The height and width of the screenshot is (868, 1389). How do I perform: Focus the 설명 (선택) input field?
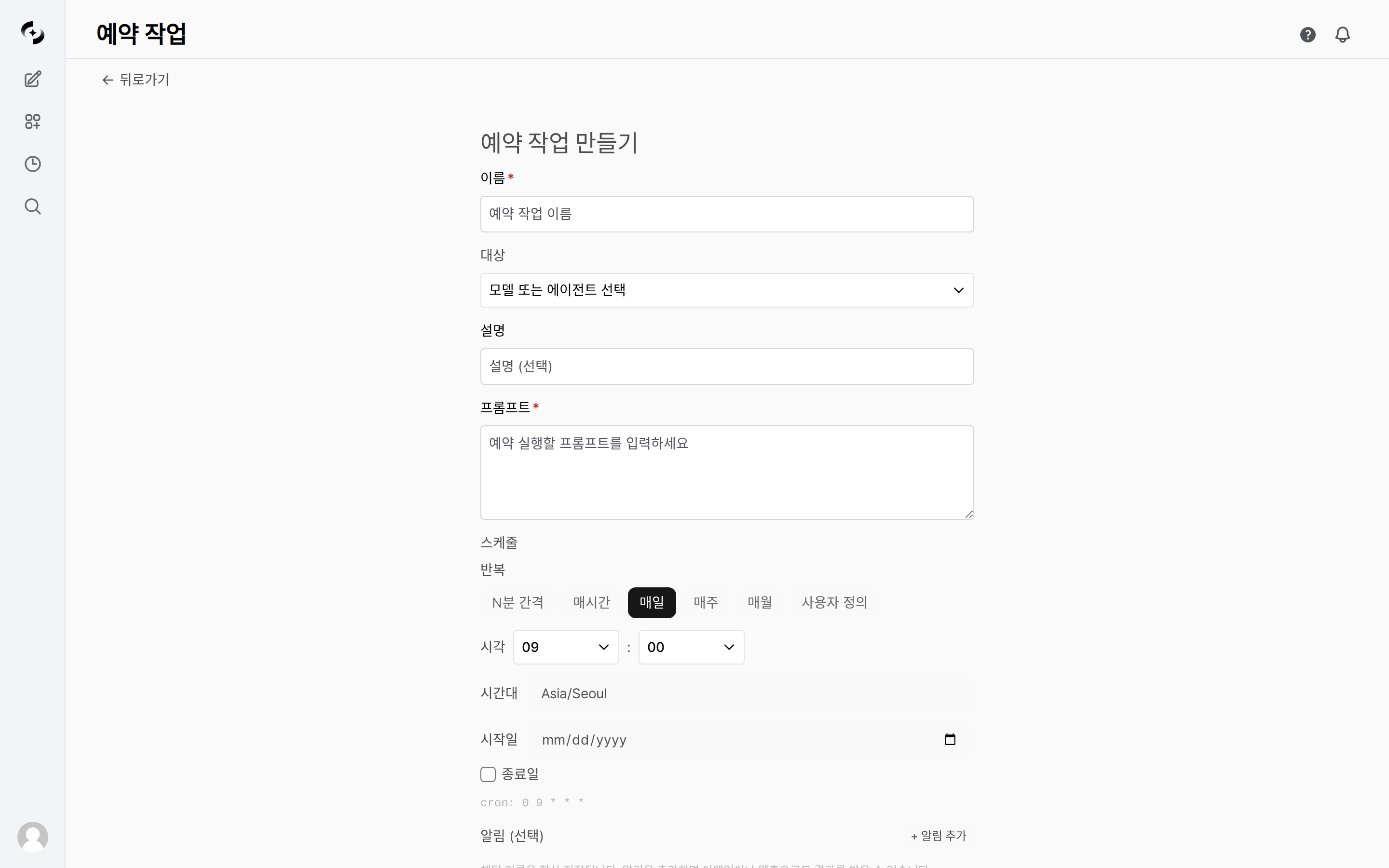[727, 366]
